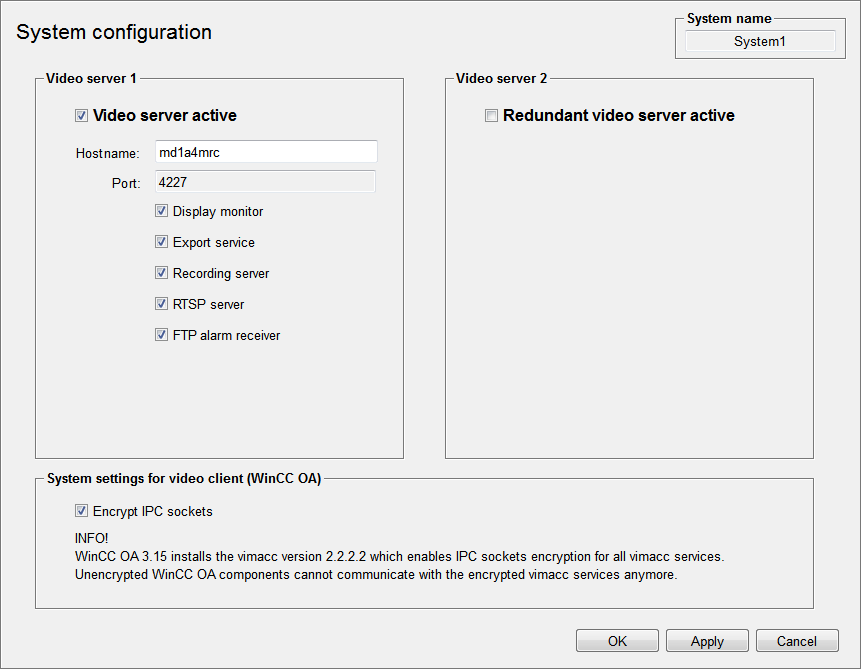
Task: Toggle the Recording server checkbox
Action: point(161,274)
